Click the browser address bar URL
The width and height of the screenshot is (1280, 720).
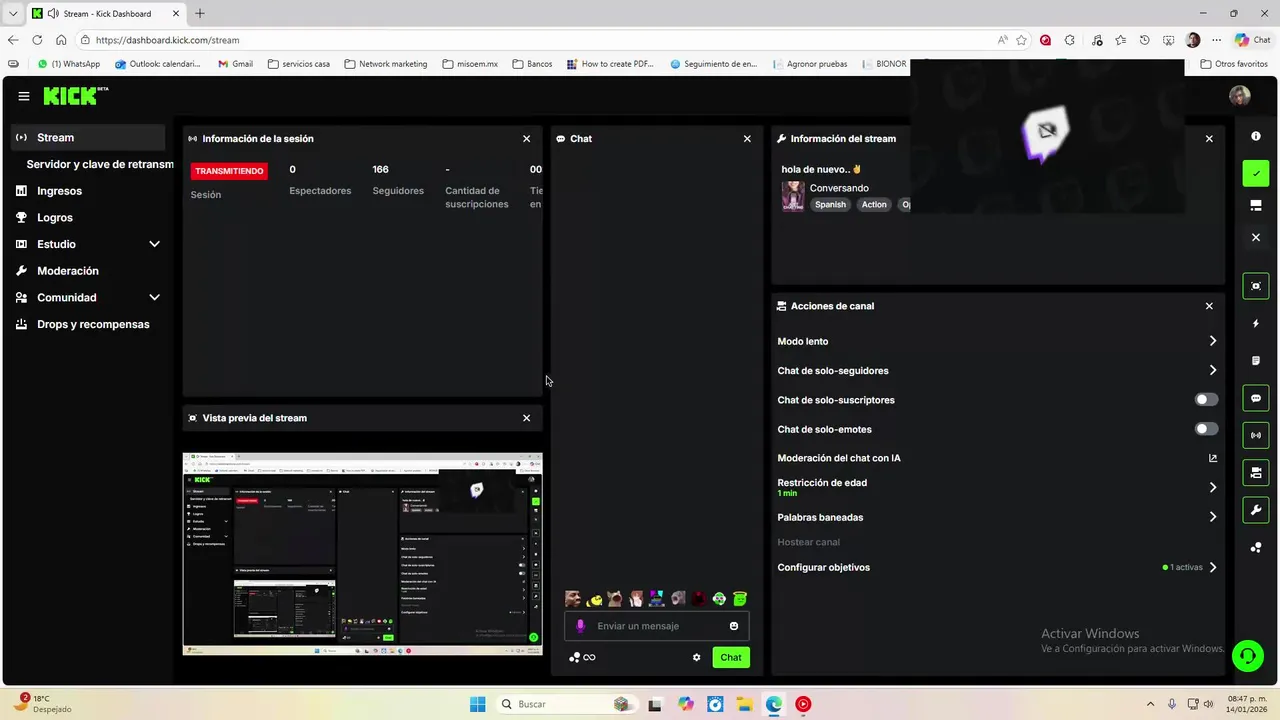[168, 40]
